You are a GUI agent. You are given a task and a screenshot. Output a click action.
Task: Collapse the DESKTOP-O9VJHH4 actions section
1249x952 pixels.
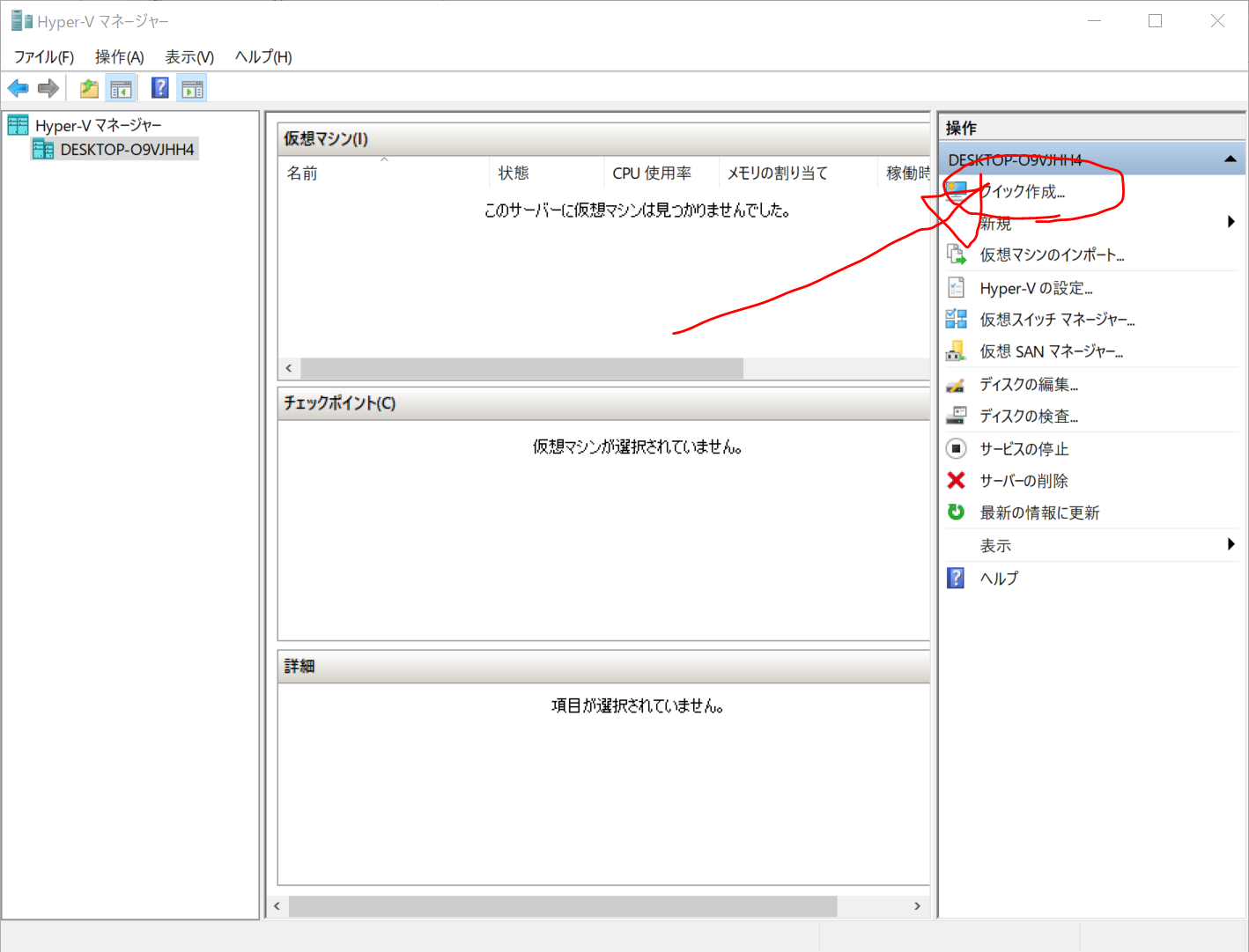point(1230,159)
